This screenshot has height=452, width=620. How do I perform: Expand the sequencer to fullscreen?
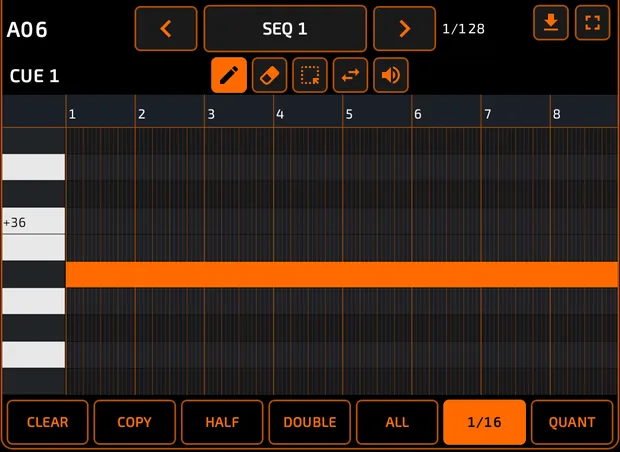tap(592, 23)
